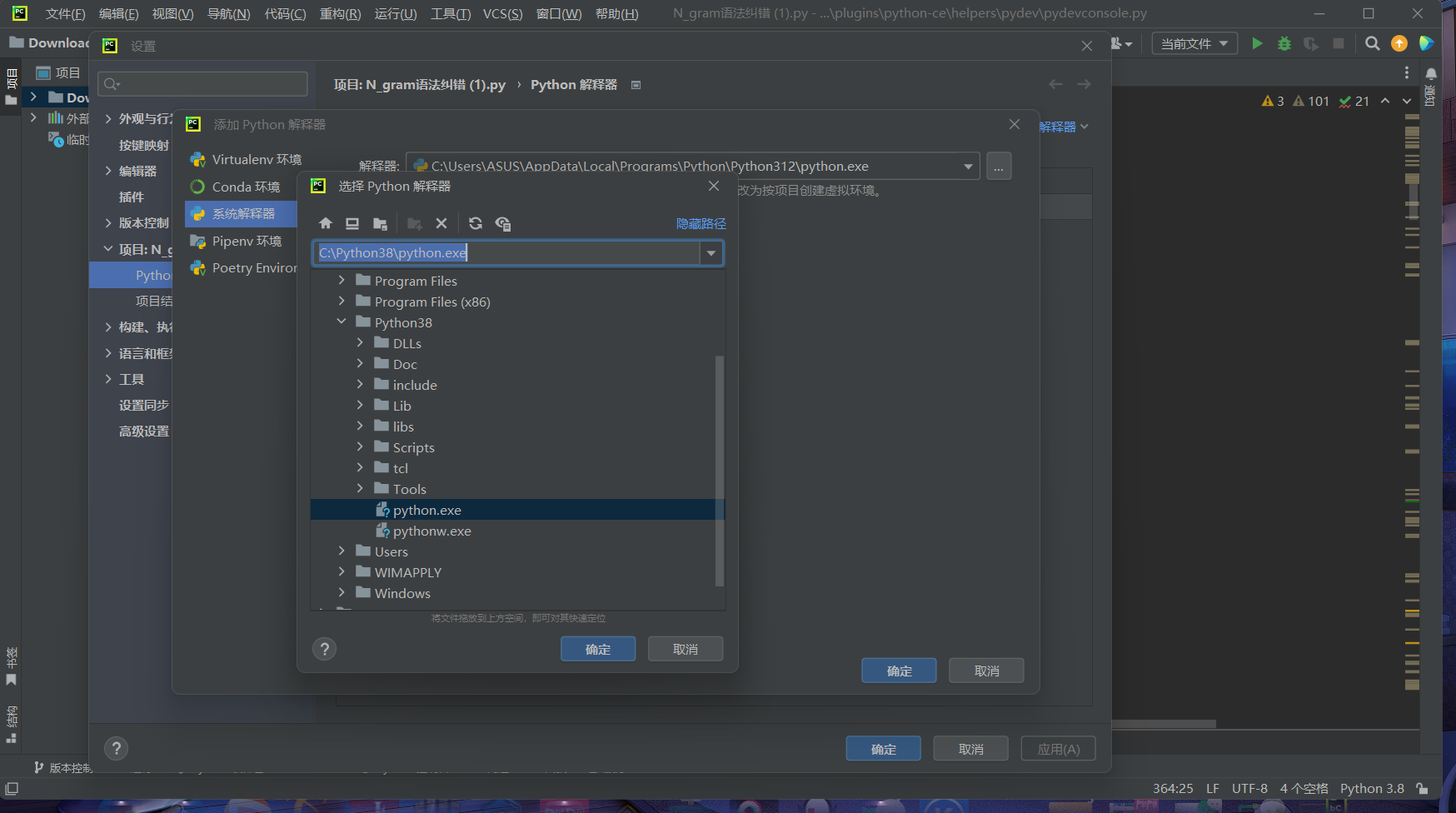Expand the Scripts folder
Viewport: 1456px width, 813px height.
[x=360, y=447]
